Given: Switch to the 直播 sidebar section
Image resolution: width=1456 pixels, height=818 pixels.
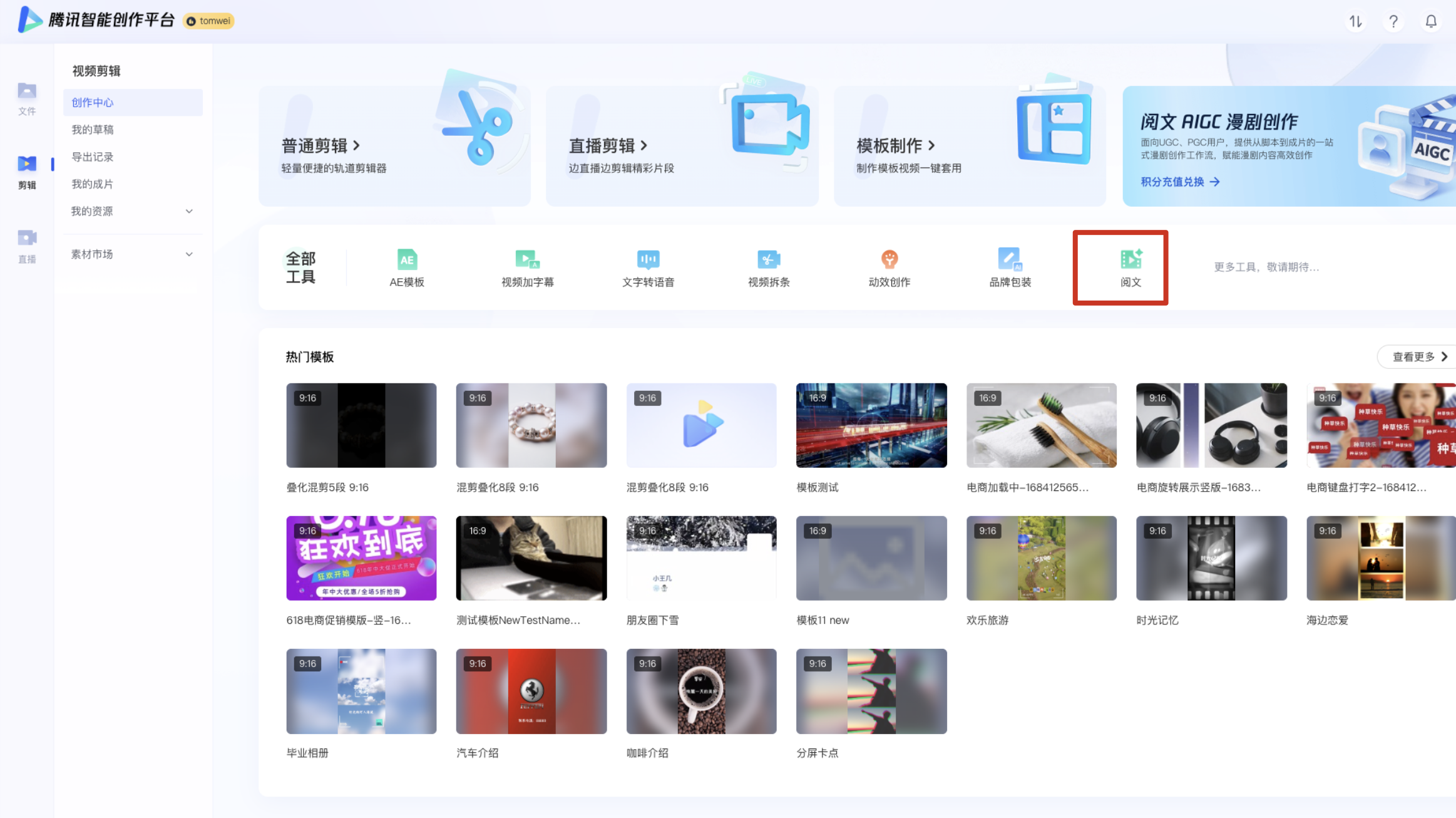Looking at the screenshot, I should pyautogui.click(x=26, y=246).
